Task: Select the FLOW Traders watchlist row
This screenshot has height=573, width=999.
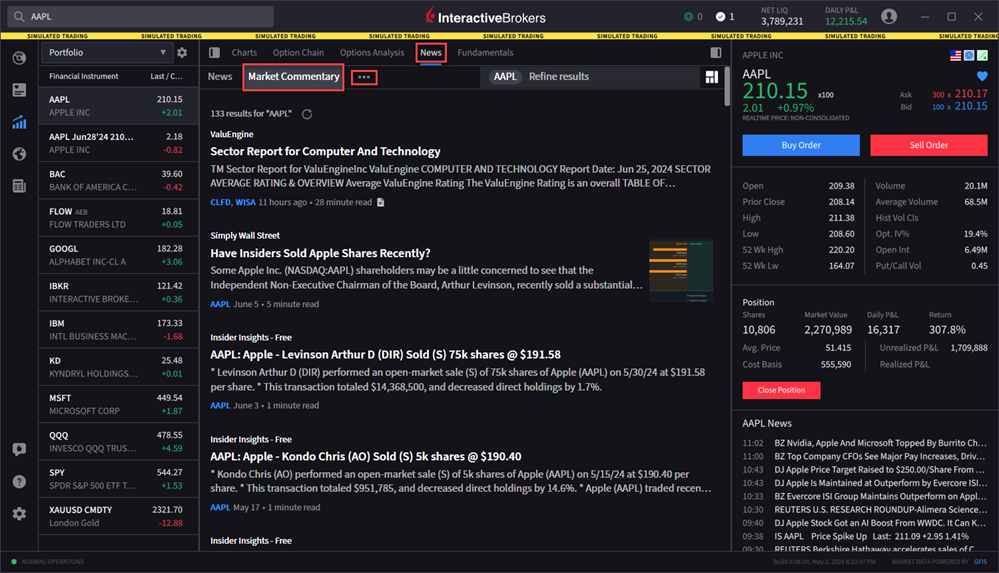Action: point(119,218)
